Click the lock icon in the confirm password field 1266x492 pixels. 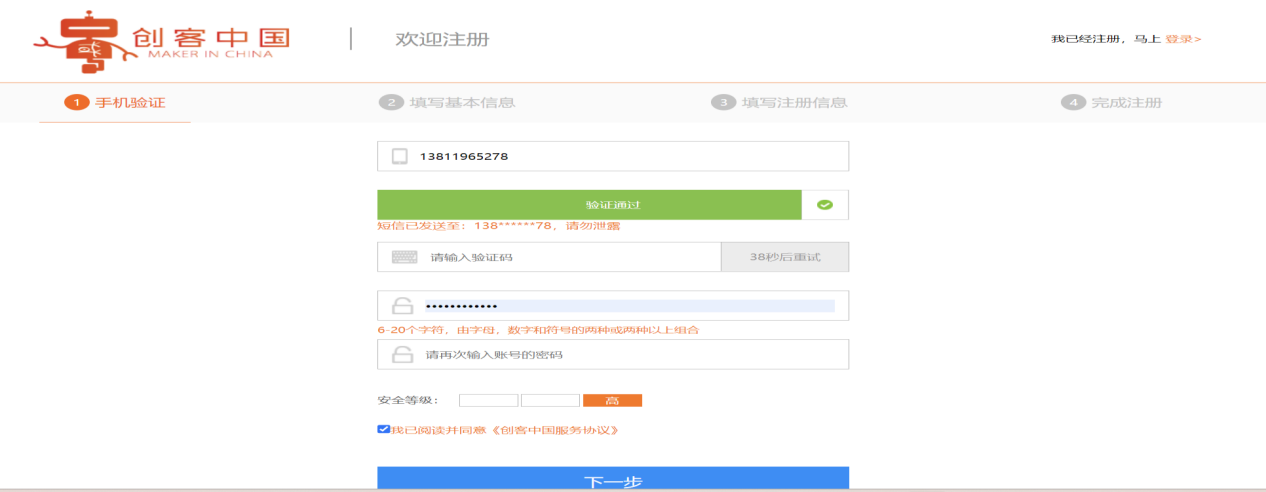click(x=402, y=354)
